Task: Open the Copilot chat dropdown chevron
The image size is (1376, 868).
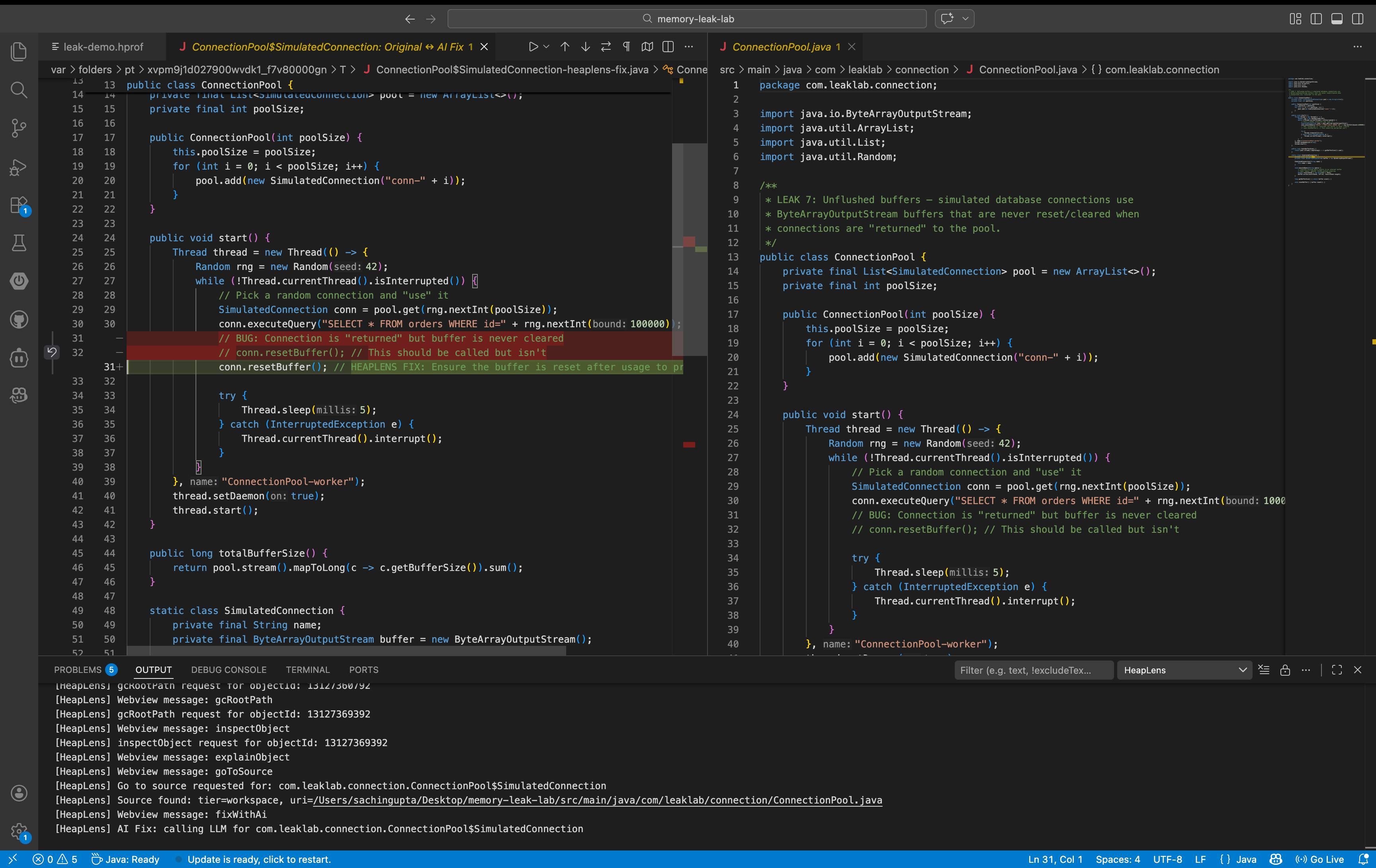Action: point(965,19)
